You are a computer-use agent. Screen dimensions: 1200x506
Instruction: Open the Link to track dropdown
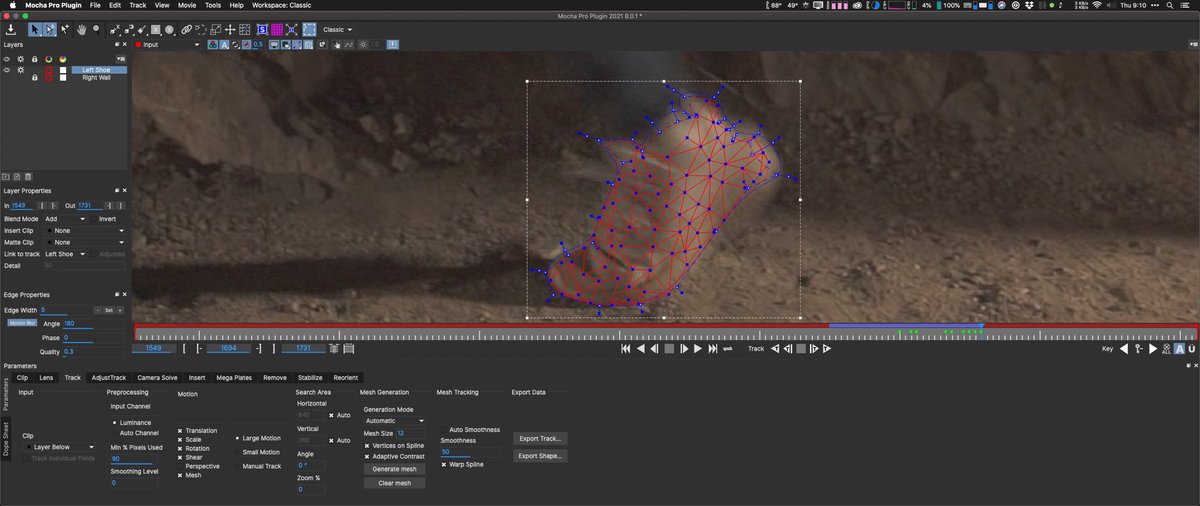[65, 254]
